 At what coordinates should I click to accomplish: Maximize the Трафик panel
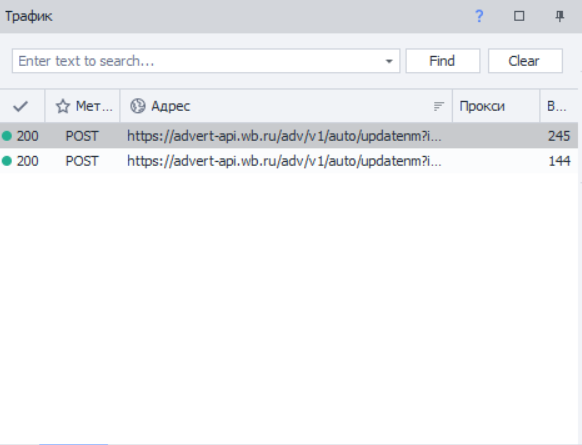click(x=519, y=16)
